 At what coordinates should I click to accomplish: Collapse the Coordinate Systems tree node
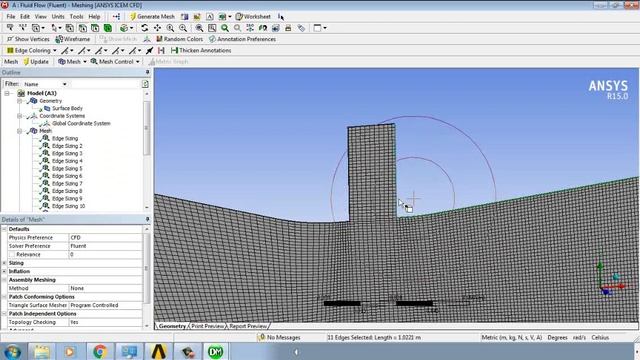pos(19,116)
